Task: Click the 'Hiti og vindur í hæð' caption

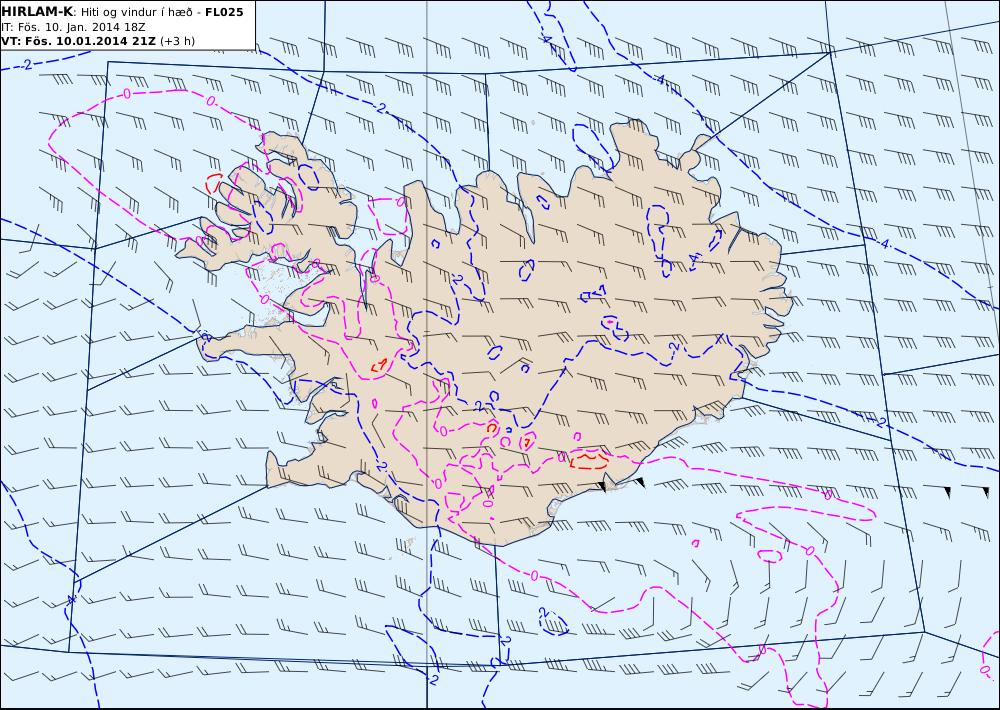Action: (137, 13)
